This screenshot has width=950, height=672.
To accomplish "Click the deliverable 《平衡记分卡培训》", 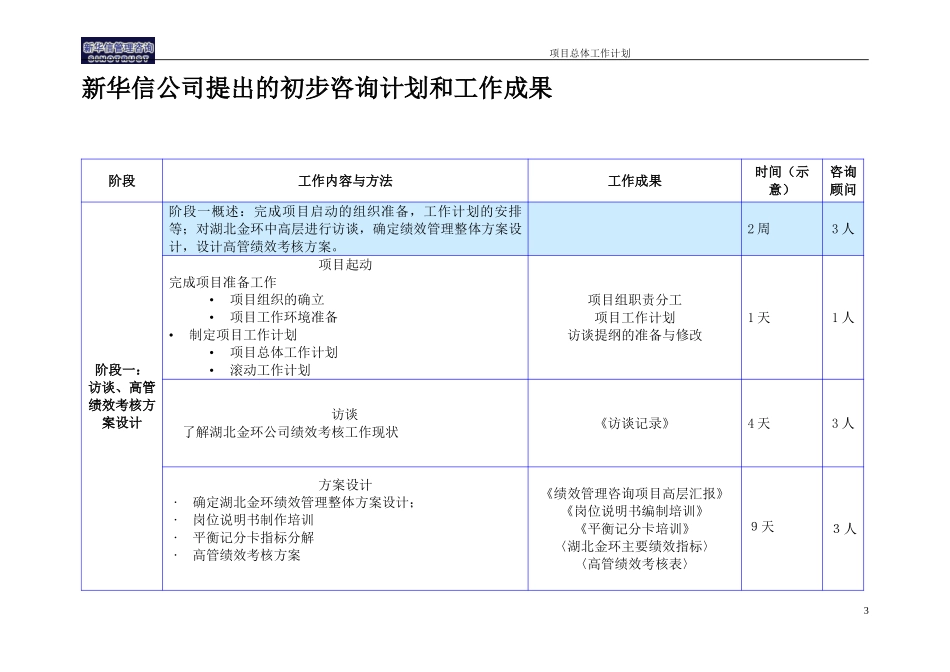I will pyautogui.click(x=634, y=529).
